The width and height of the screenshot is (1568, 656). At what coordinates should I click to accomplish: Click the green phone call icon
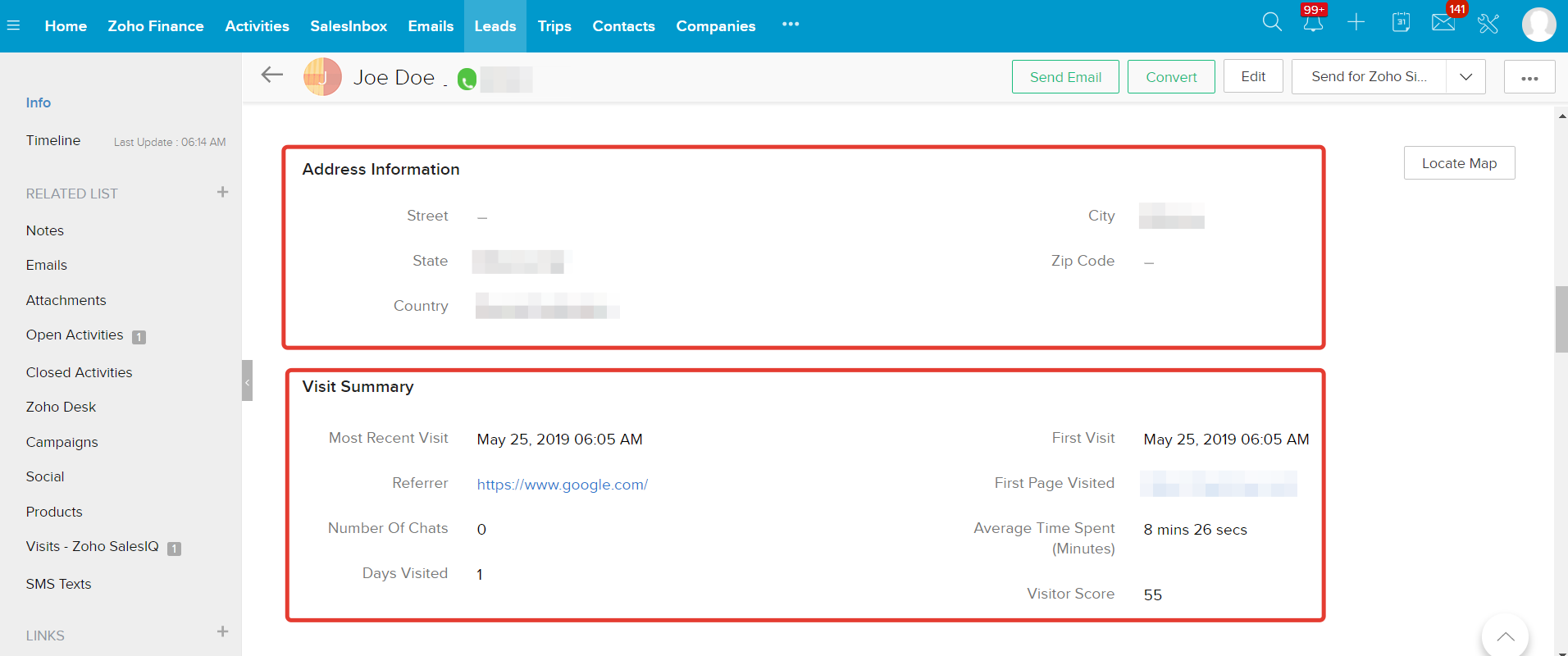point(467,79)
